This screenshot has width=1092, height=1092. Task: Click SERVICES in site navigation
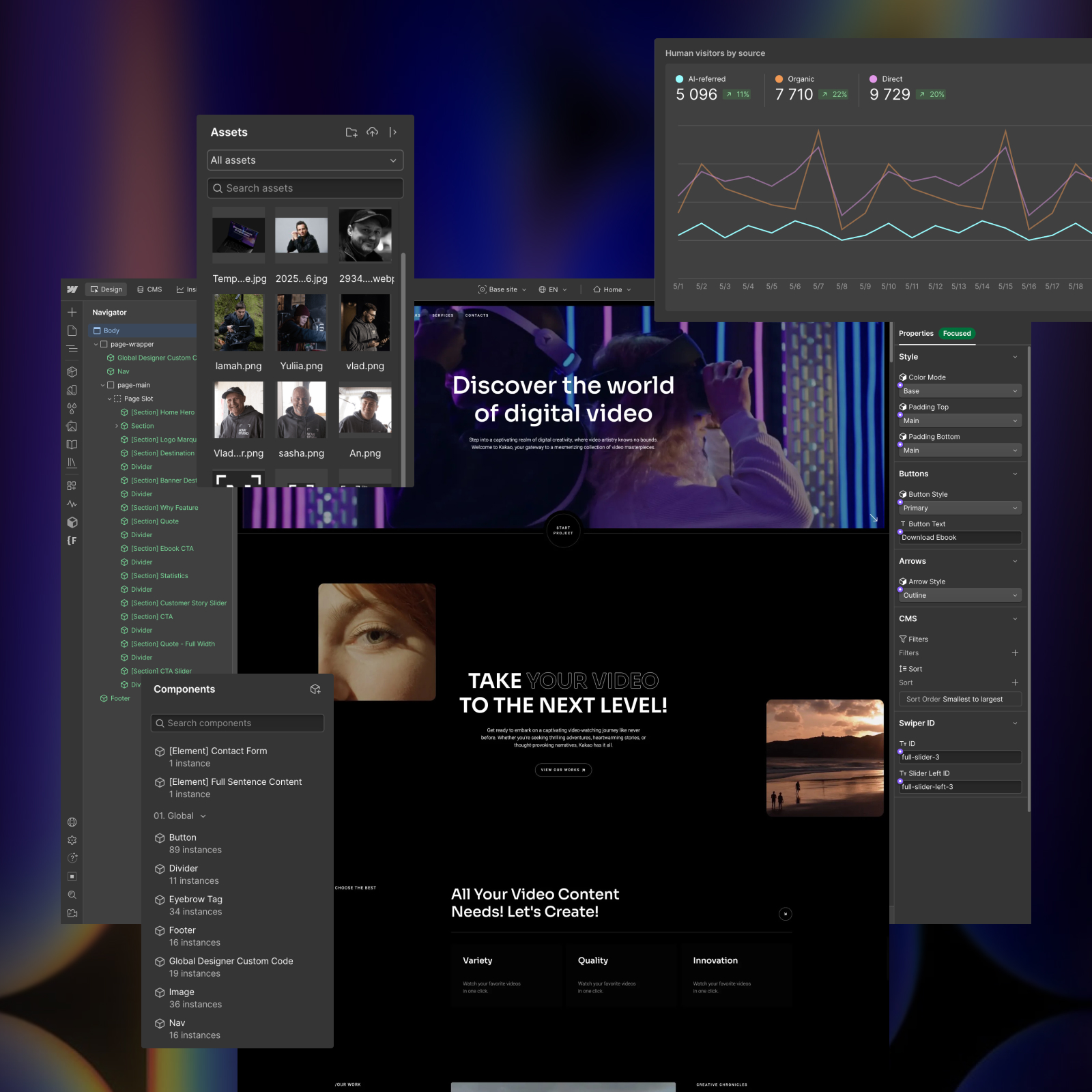(x=443, y=315)
